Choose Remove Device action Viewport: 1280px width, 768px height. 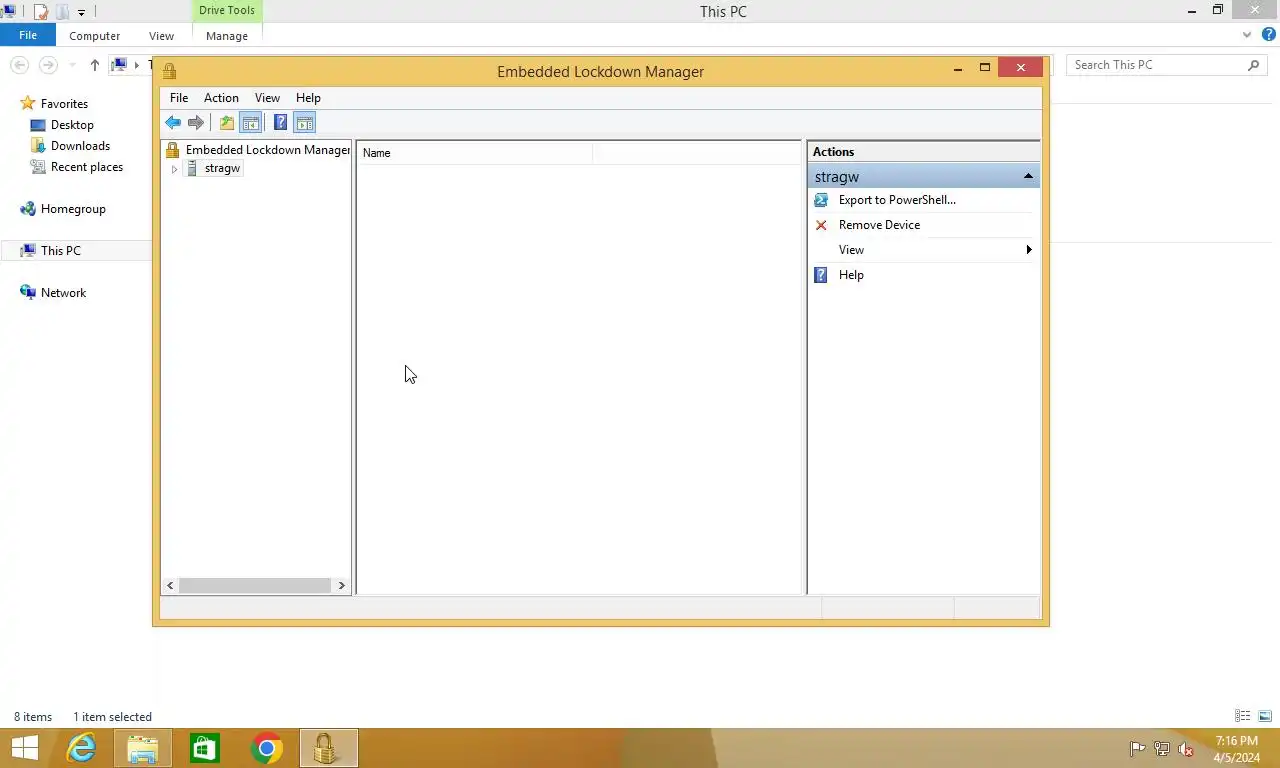coord(879,225)
